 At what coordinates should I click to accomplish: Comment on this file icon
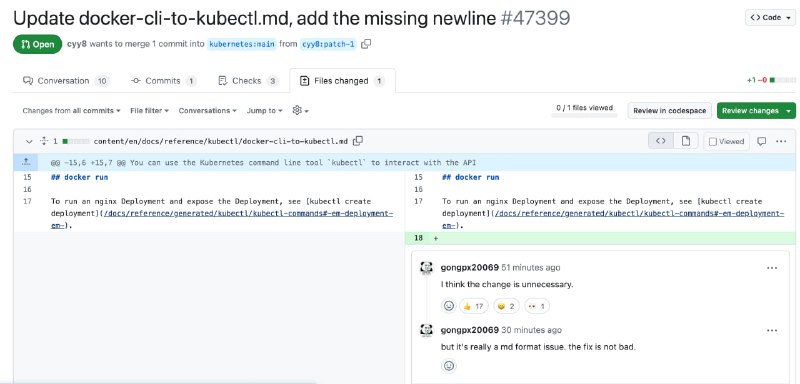[761, 141]
